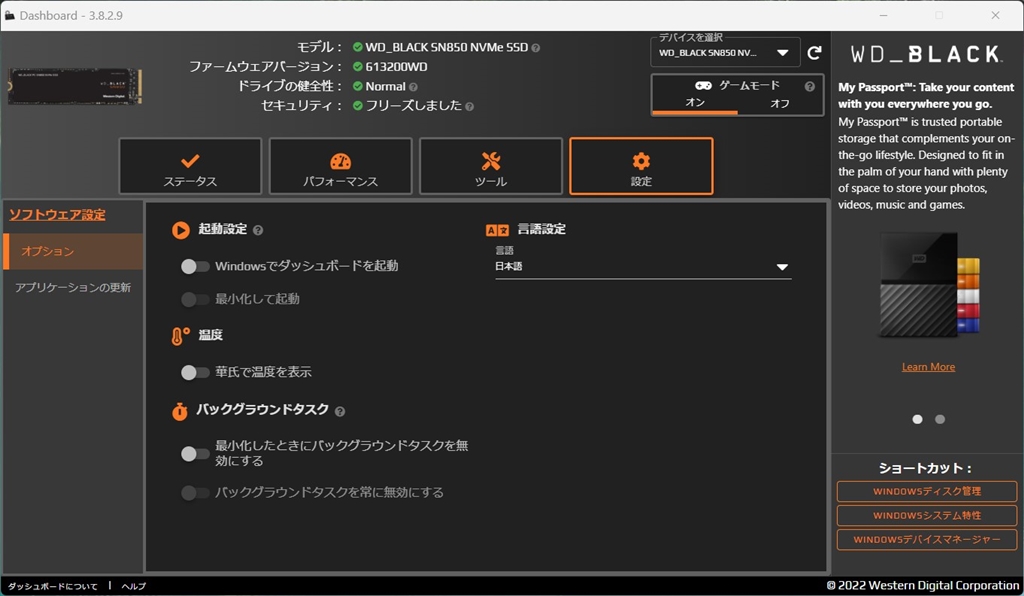Click the help icon next to the model name
Viewport: 1024px width, 596px height.
coord(536,48)
